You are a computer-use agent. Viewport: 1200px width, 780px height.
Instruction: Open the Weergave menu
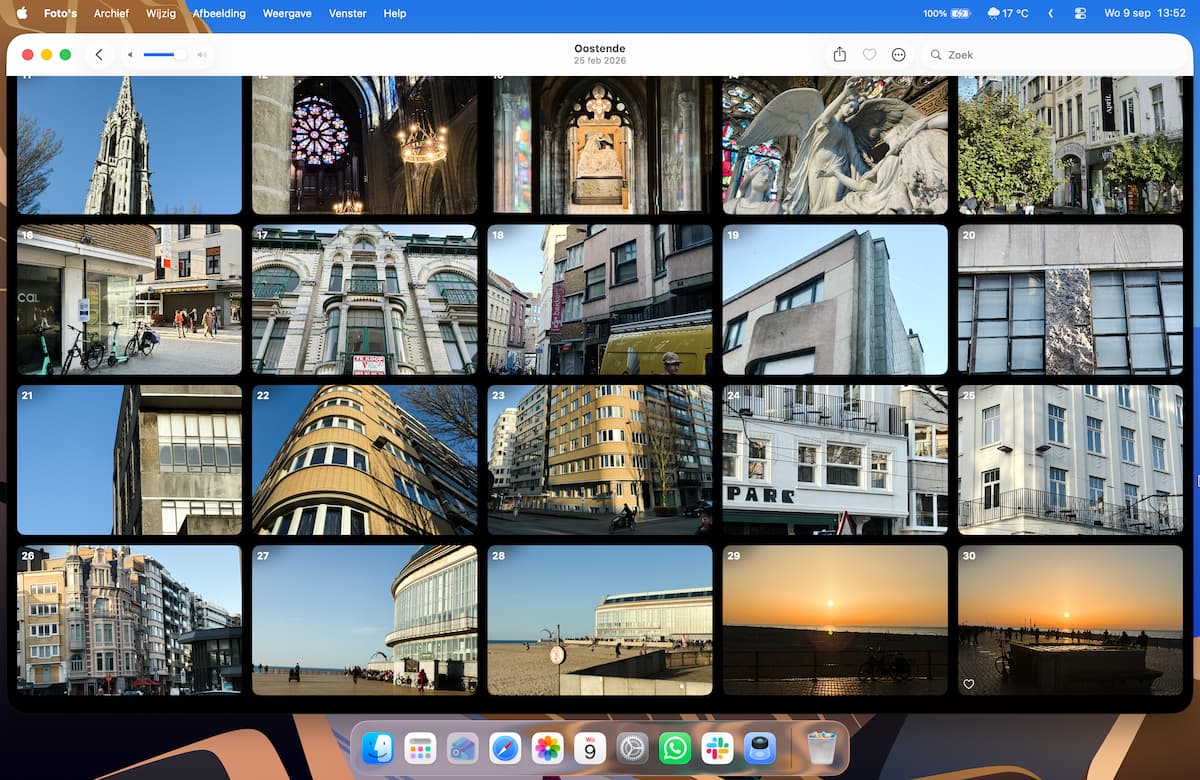point(285,14)
